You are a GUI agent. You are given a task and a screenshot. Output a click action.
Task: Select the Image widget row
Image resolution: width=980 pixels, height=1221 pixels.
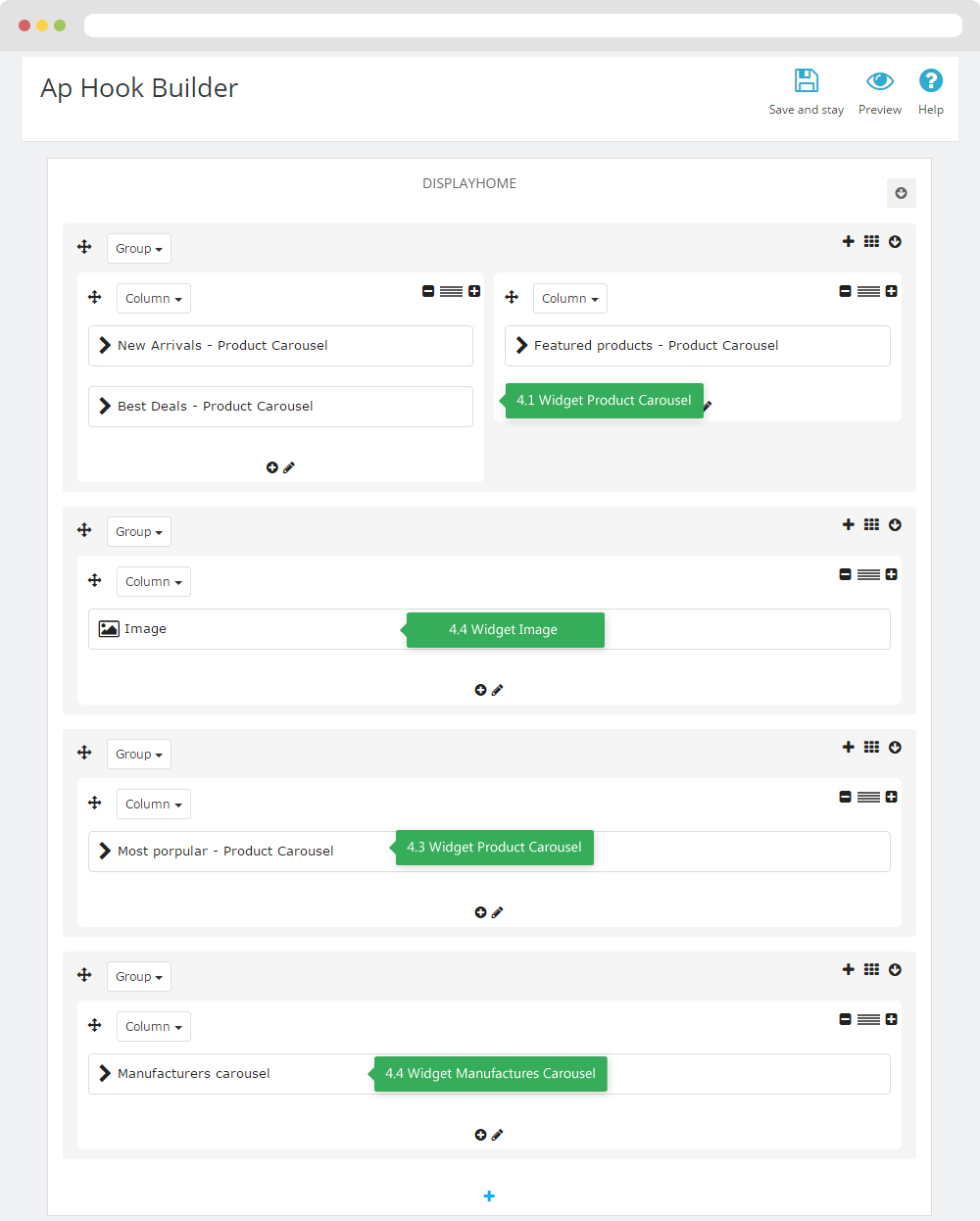[x=489, y=629]
